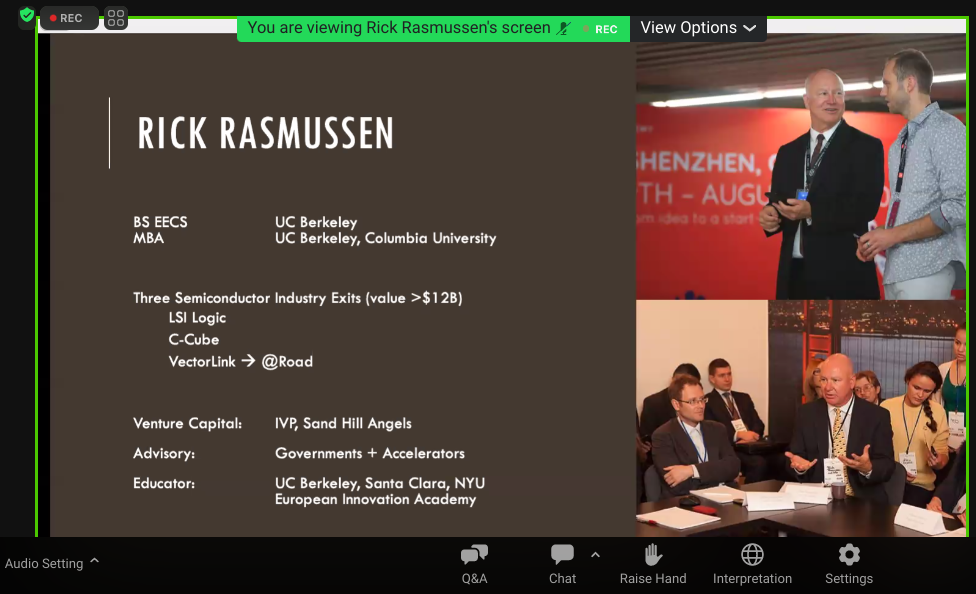This screenshot has height=594, width=976.
Task: Click the red REC recording indicator at top left
Action: [67, 18]
